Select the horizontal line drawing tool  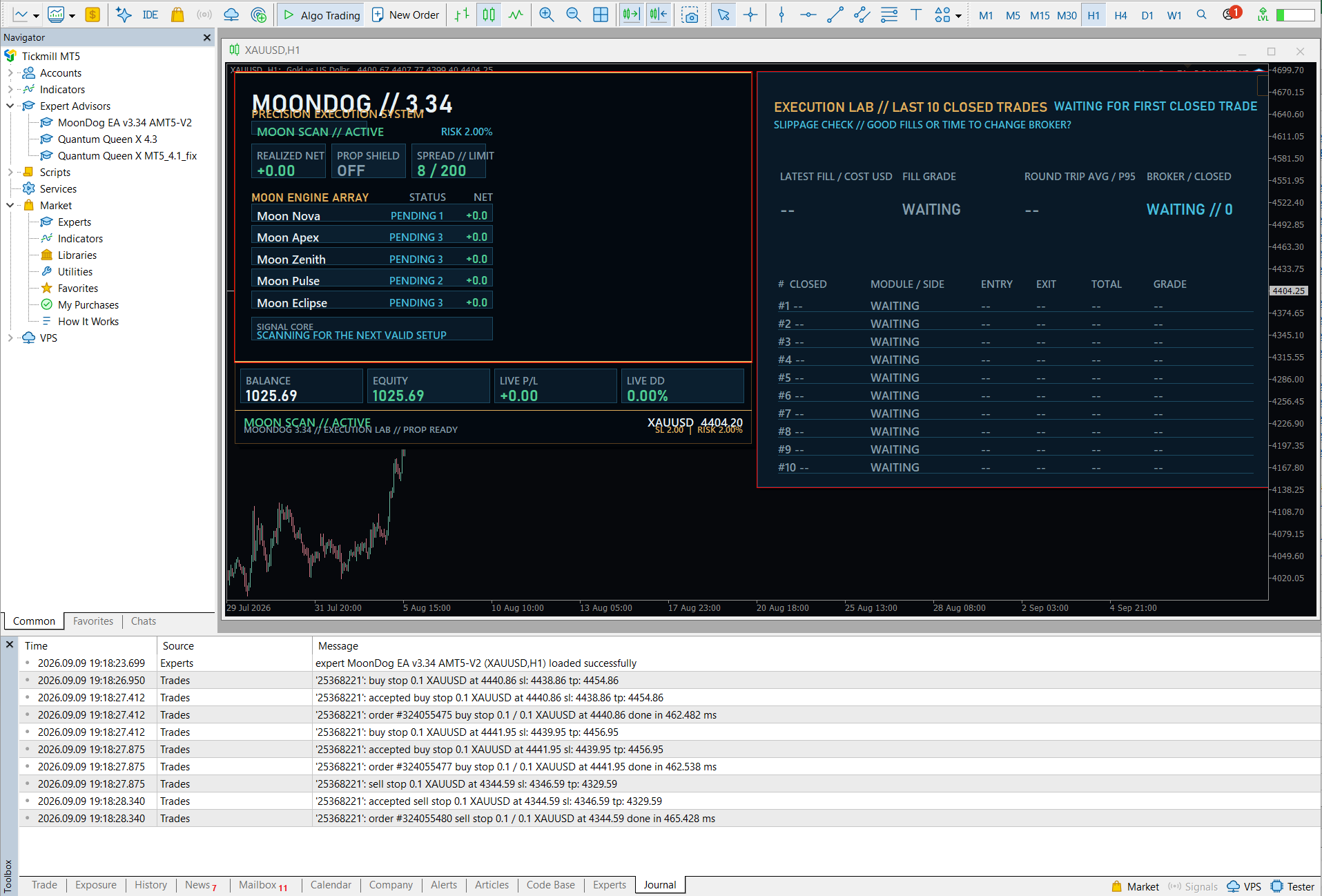[x=808, y=14]
